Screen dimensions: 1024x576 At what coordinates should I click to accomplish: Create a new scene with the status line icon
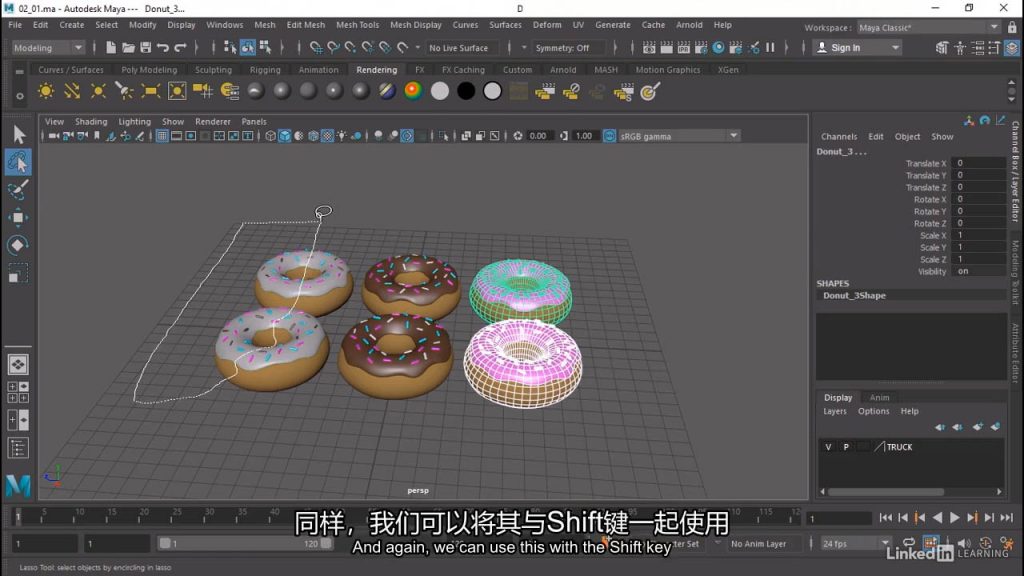111,48
